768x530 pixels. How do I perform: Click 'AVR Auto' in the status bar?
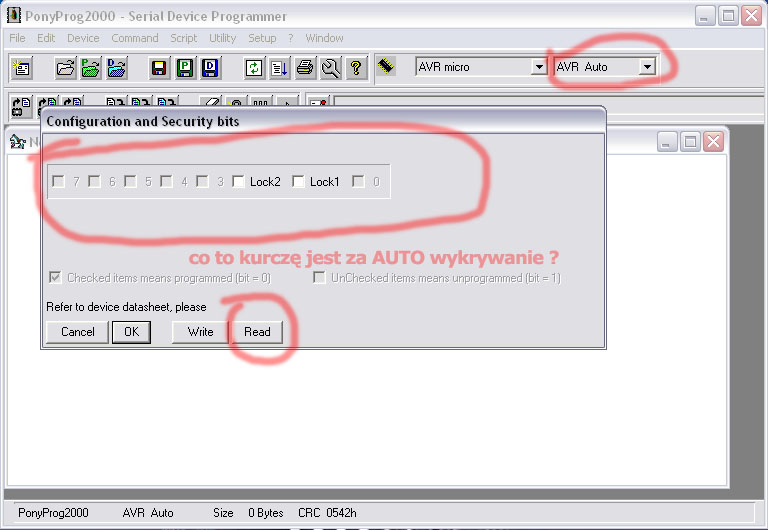[148, 513]
